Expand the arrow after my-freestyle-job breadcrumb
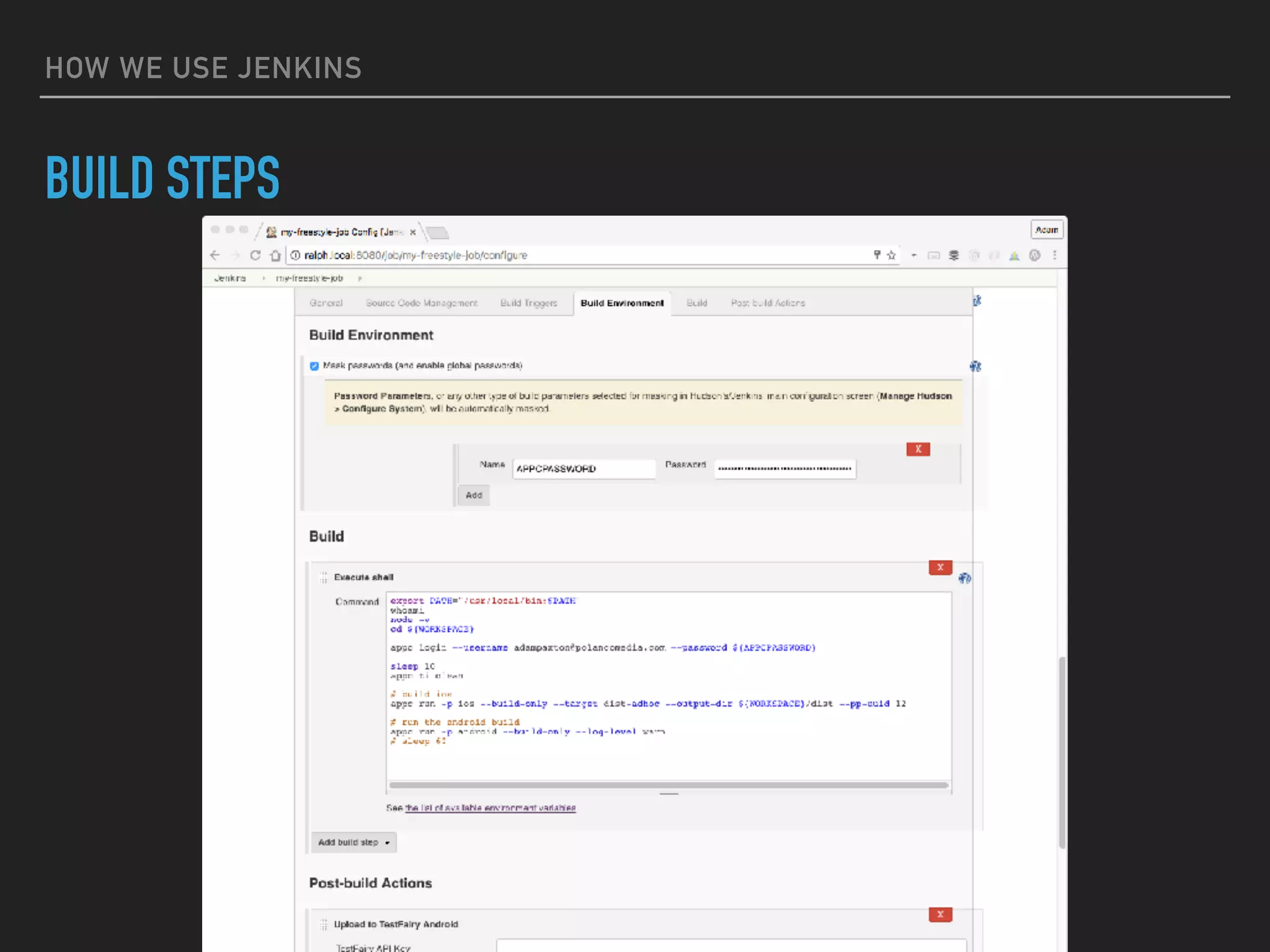 pos(360,278)
